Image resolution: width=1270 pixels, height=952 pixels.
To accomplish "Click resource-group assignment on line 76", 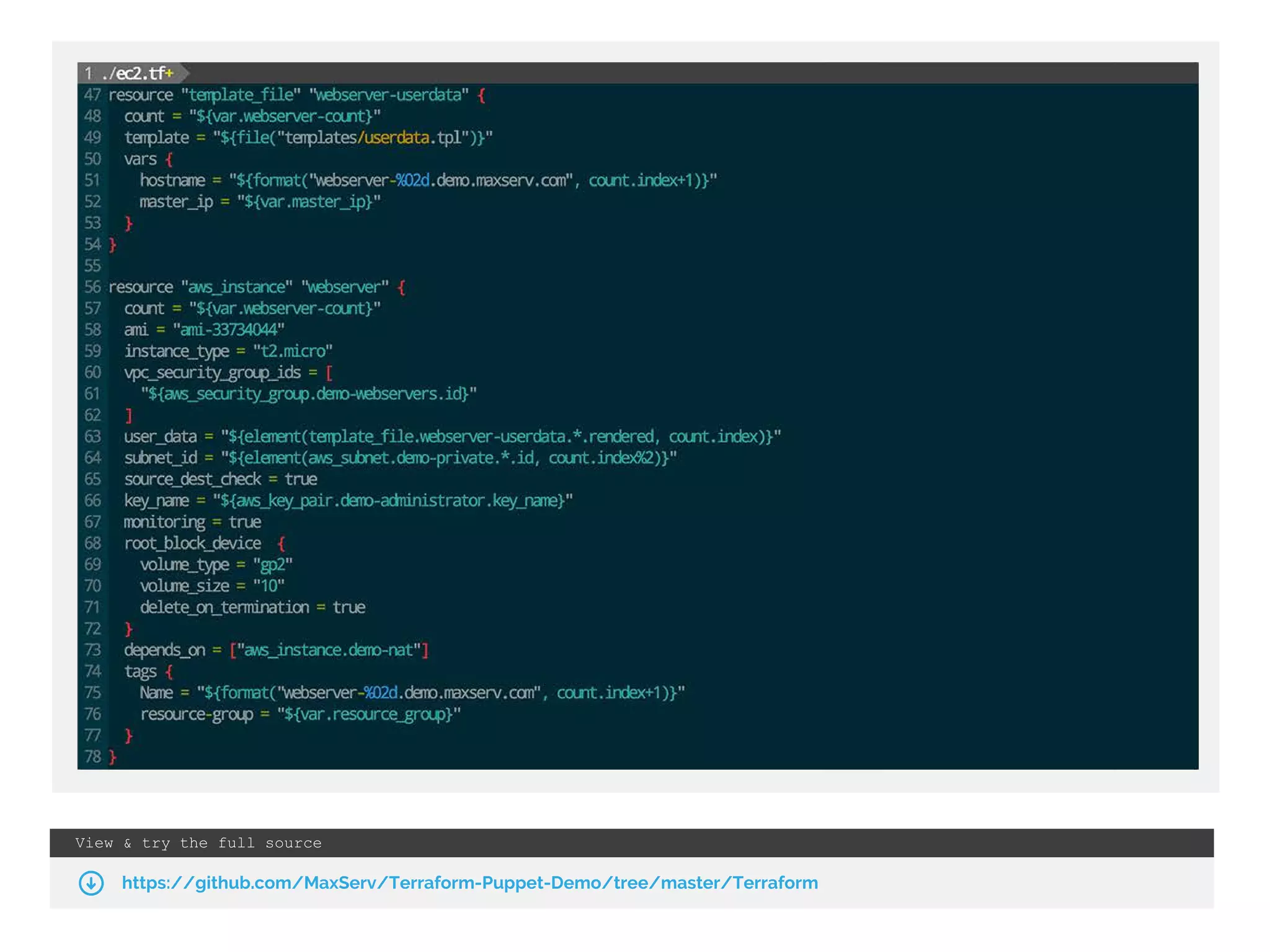I will [300, 715].
